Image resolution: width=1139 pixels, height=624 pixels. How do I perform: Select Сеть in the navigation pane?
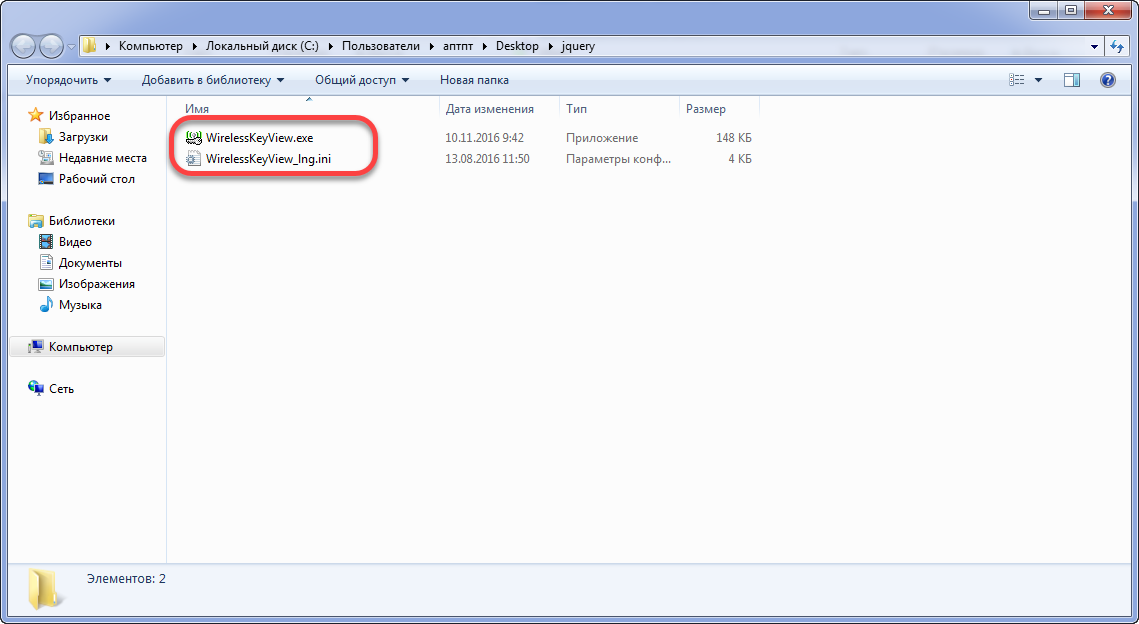61,389
